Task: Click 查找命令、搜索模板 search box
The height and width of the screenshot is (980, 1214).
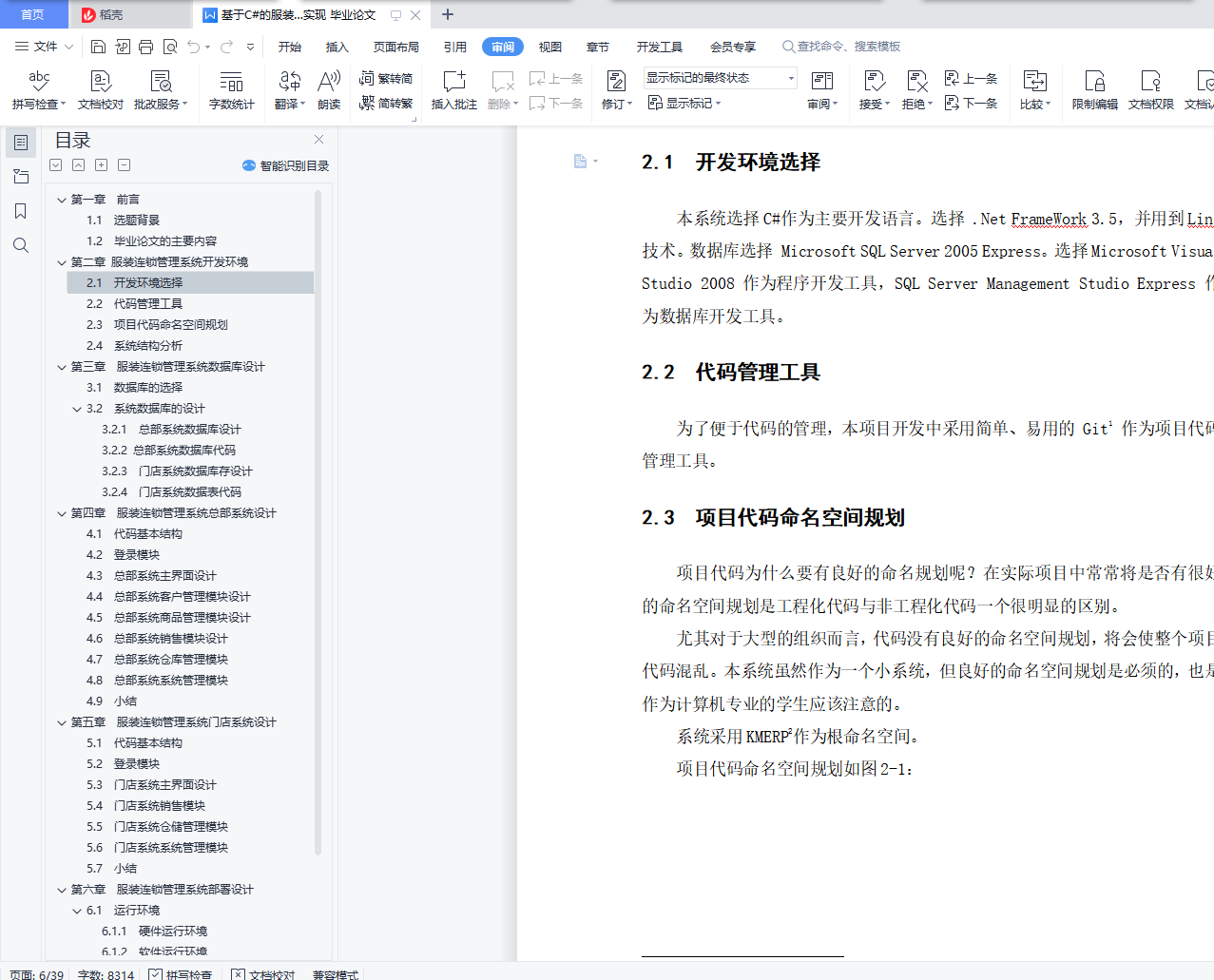Action: pyautogui.click(x=842, y=47)
